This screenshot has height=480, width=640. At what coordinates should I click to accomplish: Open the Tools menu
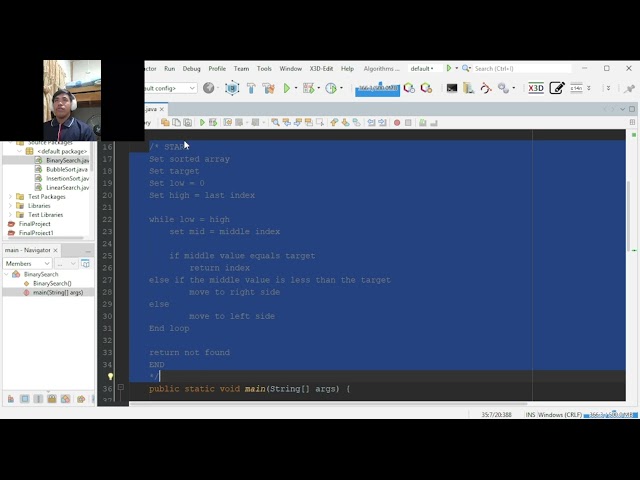pos(264,68)
